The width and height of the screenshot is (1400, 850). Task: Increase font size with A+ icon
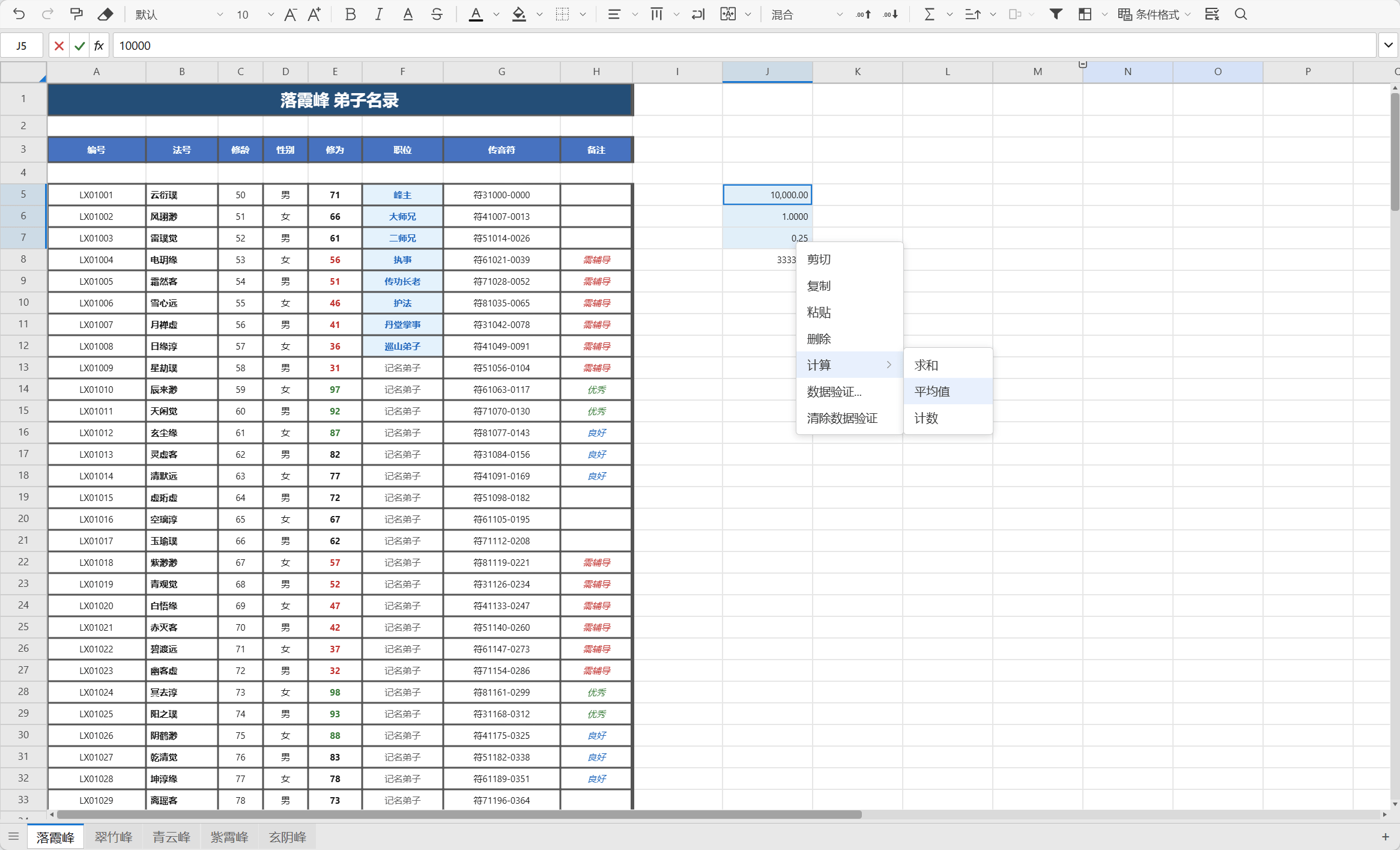(314, 14)
